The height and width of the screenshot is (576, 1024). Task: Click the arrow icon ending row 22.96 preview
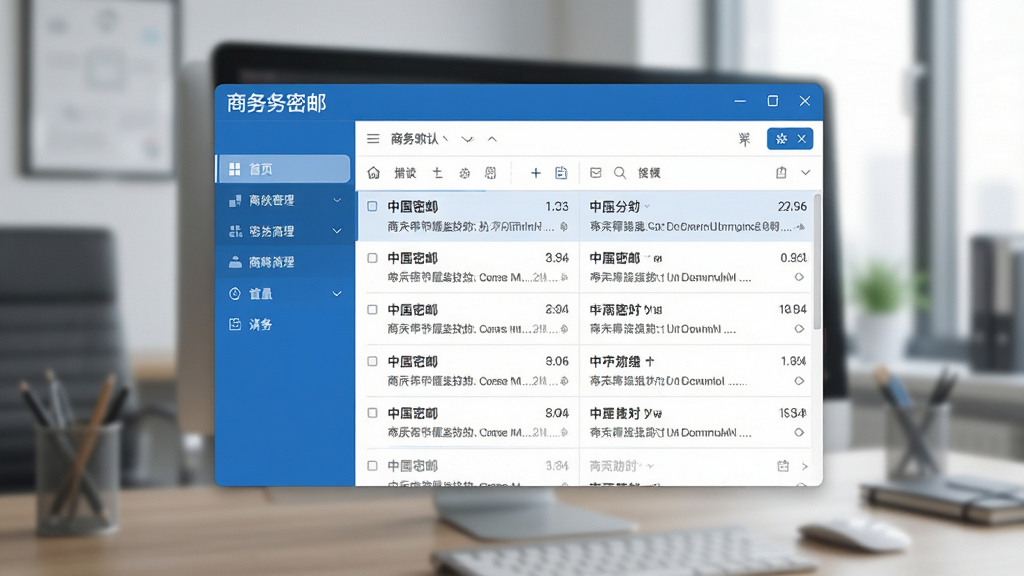801,227
